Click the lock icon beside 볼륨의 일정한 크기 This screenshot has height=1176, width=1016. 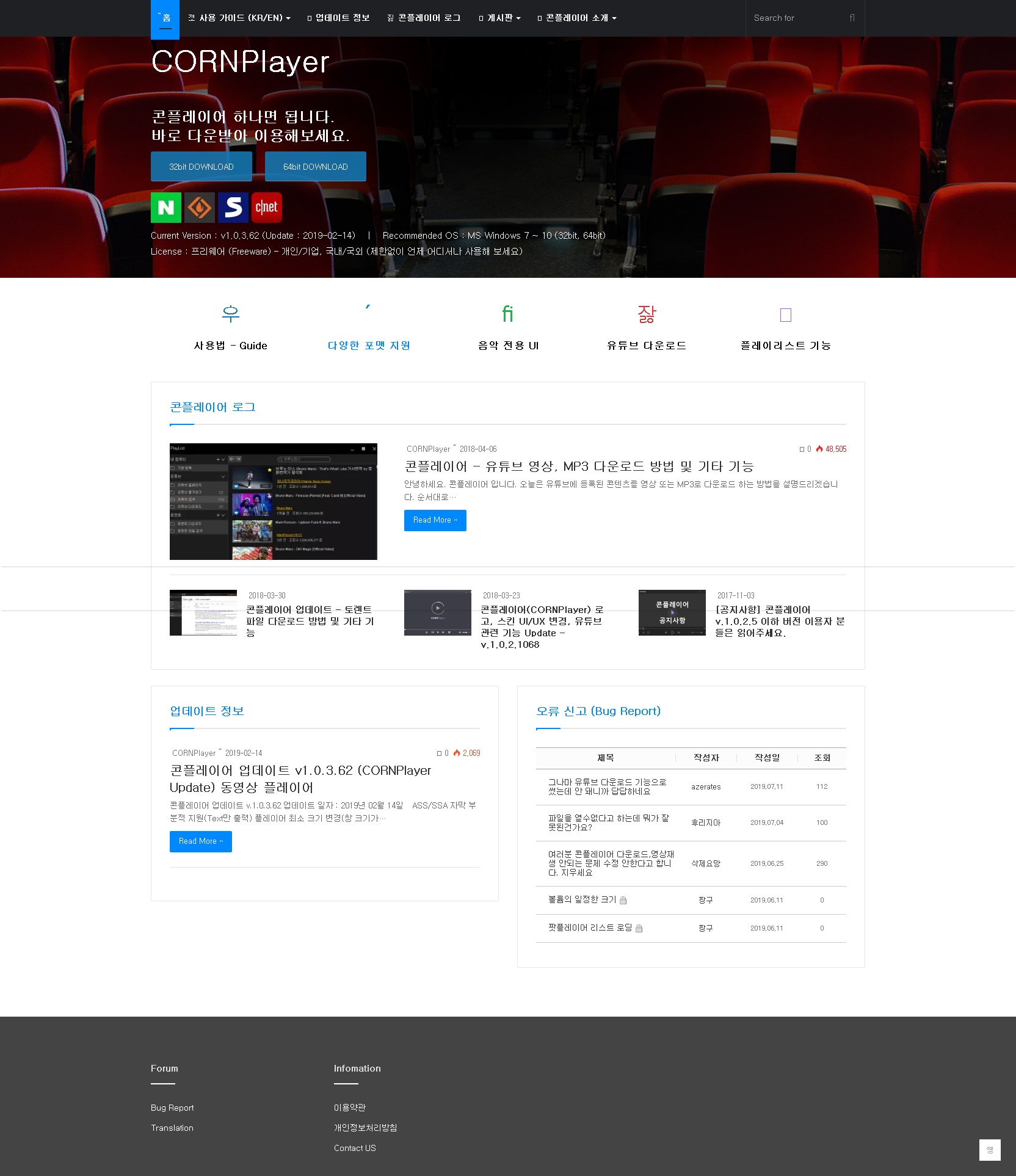623,901
